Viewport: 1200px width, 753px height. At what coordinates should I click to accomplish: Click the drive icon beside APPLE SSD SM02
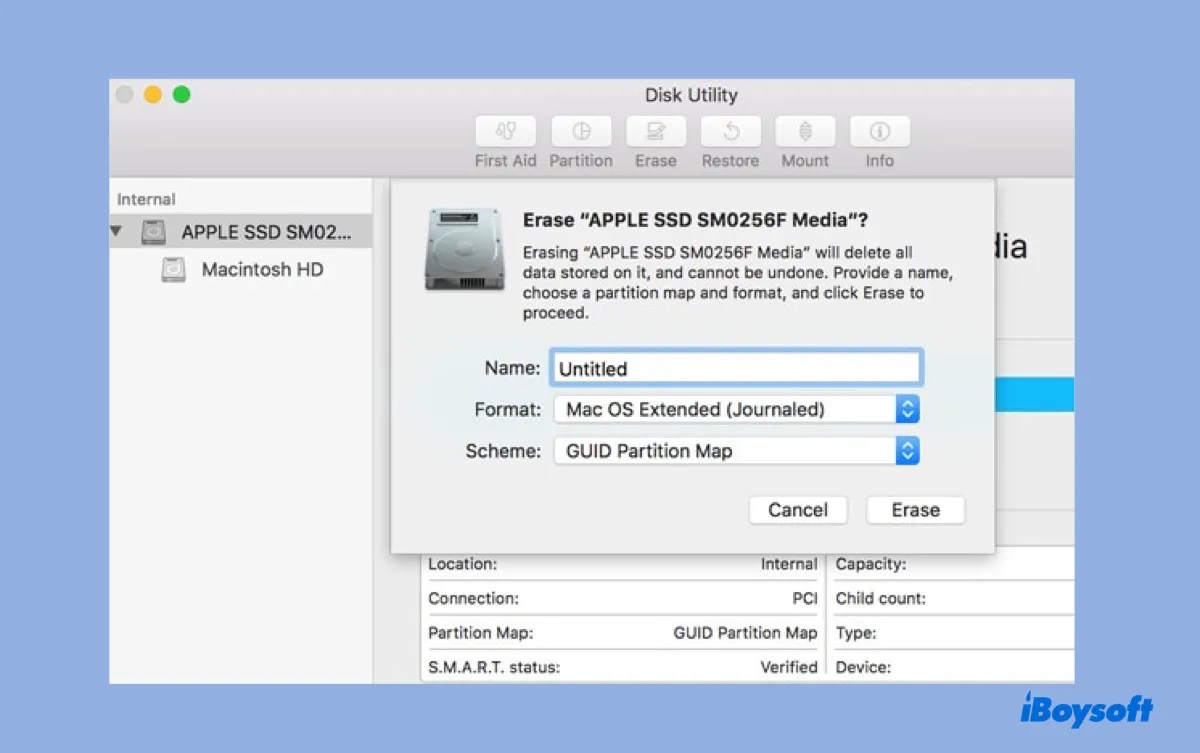[x=153, y=231]
